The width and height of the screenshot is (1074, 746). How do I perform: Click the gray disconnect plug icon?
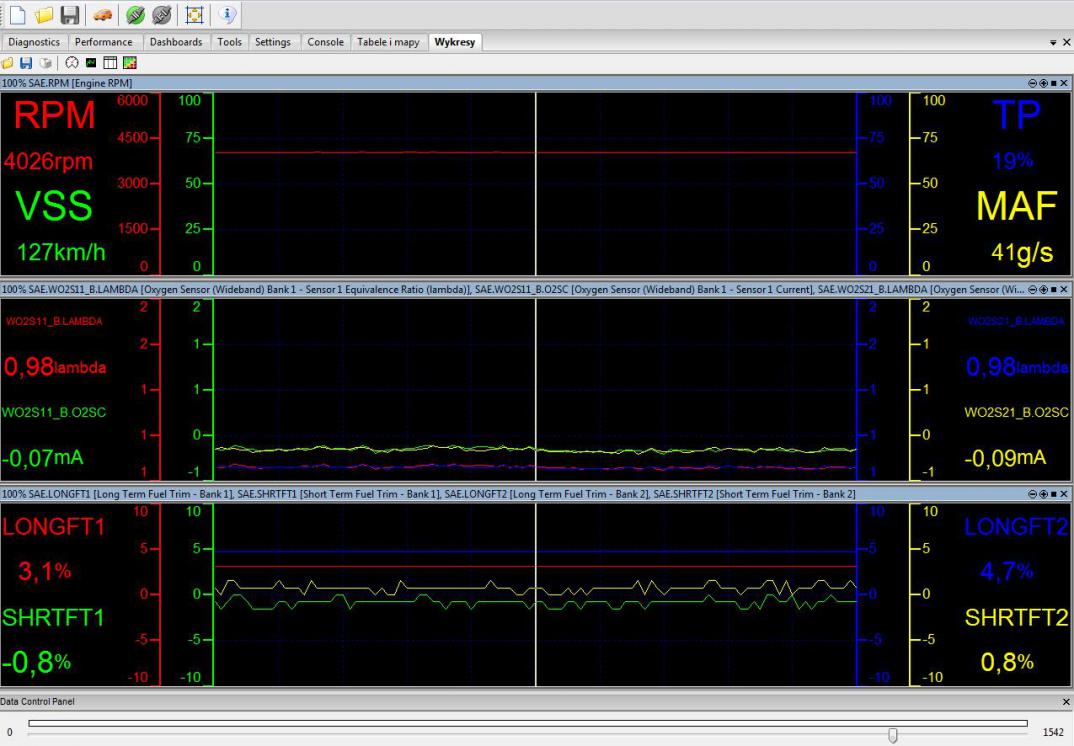pyautogui.click(x=161, y=14)
